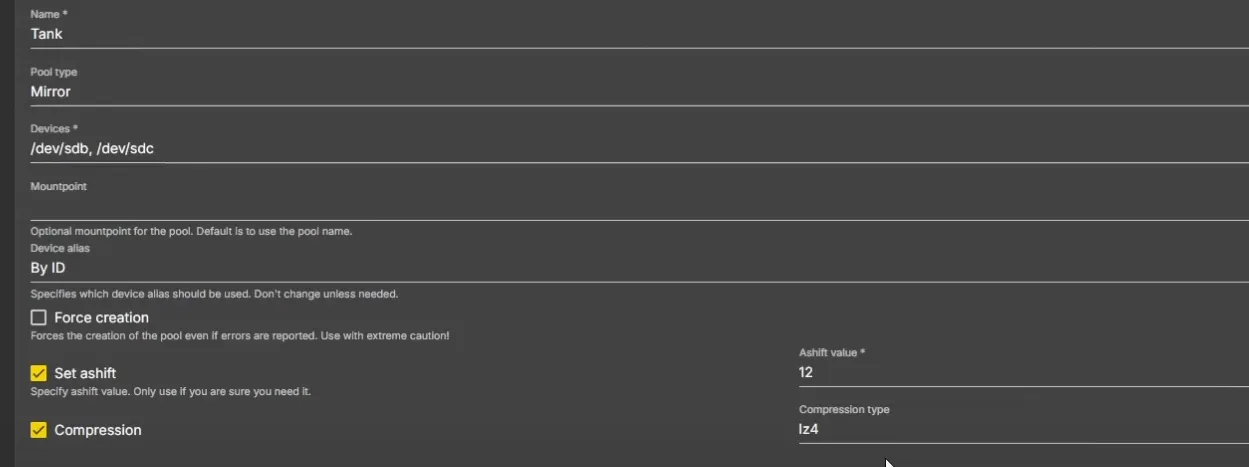Click the "Force creation" label text
This screenshot has width=1249, height=467.
pos(101,318)
